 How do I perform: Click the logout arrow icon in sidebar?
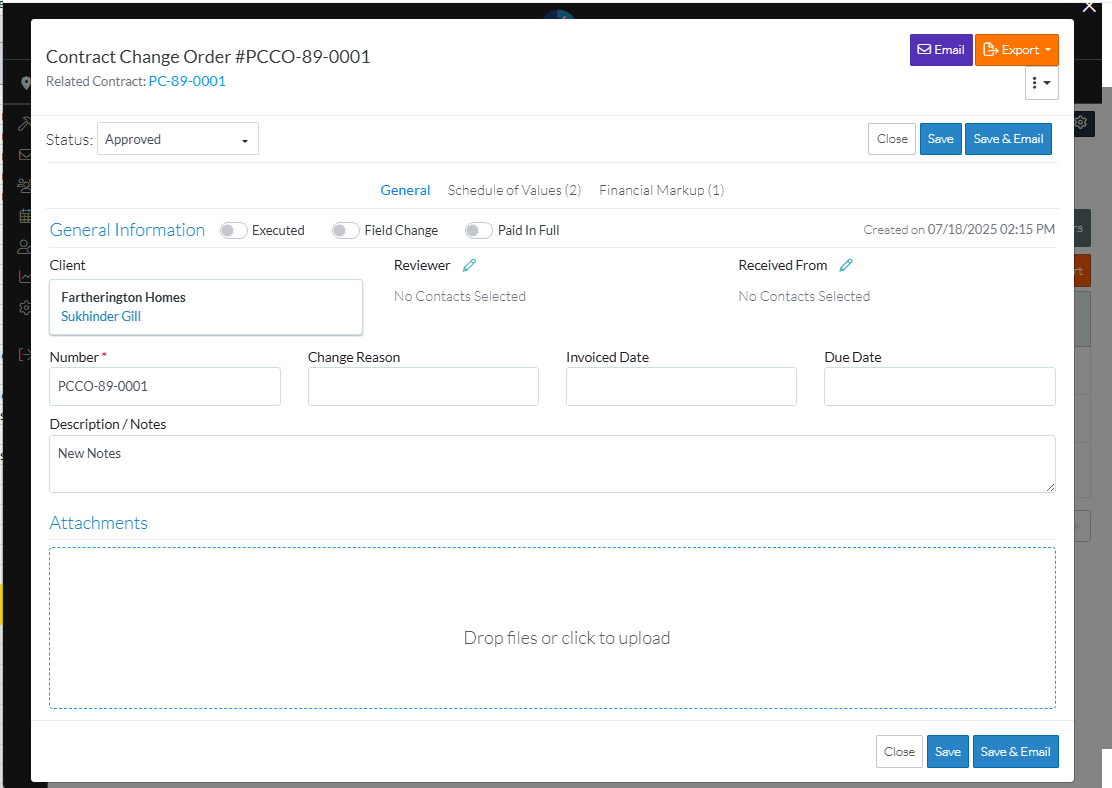[x=26, y=354]
